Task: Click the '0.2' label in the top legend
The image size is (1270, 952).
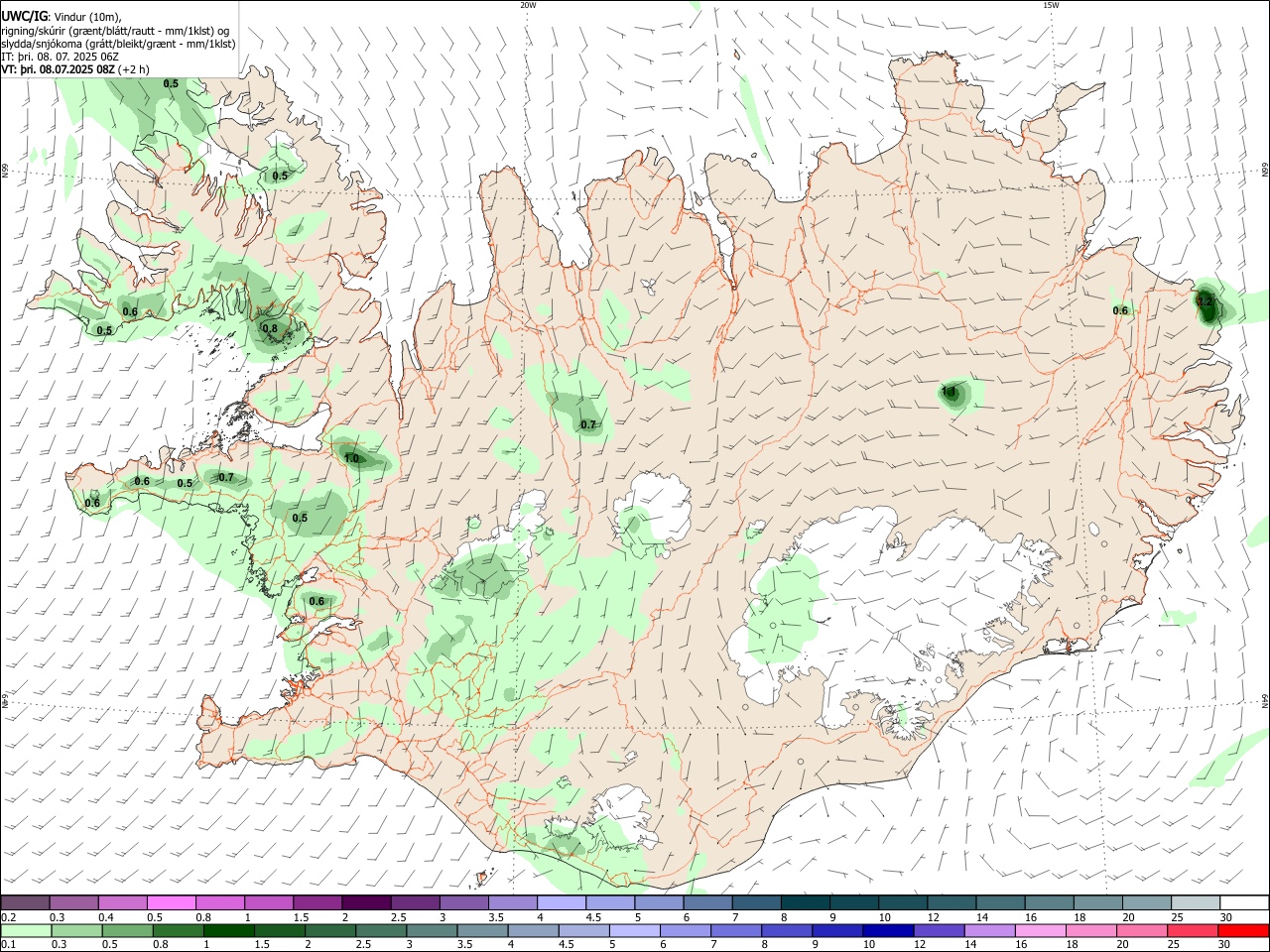Action: point(8,917)
